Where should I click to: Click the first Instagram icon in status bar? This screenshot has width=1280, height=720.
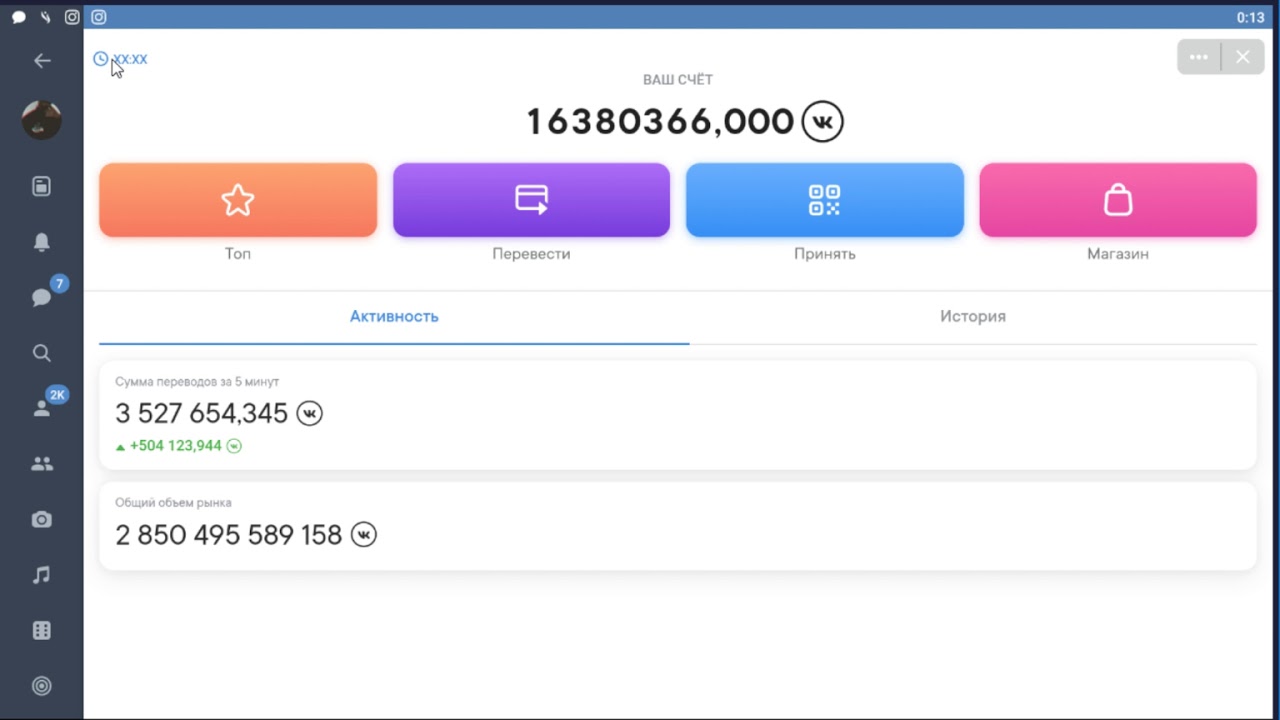tap(72, 17)
